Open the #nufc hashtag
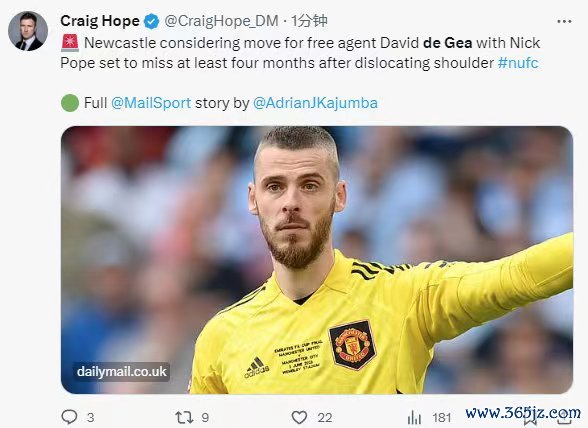This screenshot has height=428, width=588. (518, 63)
